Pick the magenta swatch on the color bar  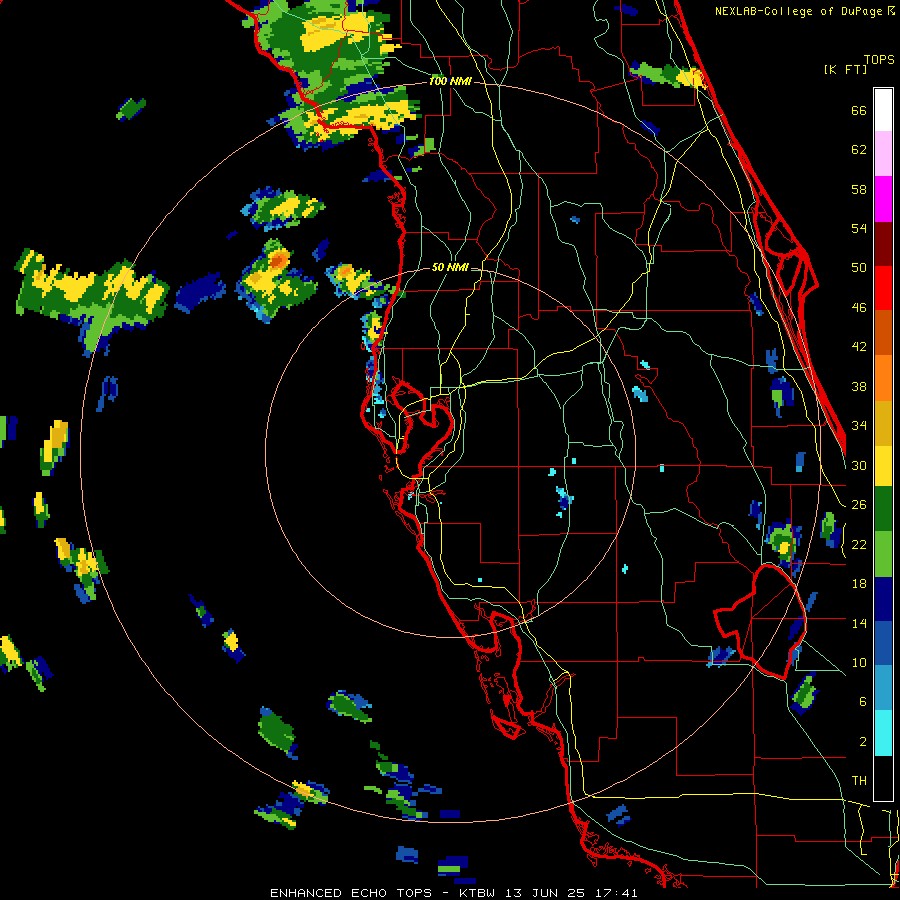[883, 199]
